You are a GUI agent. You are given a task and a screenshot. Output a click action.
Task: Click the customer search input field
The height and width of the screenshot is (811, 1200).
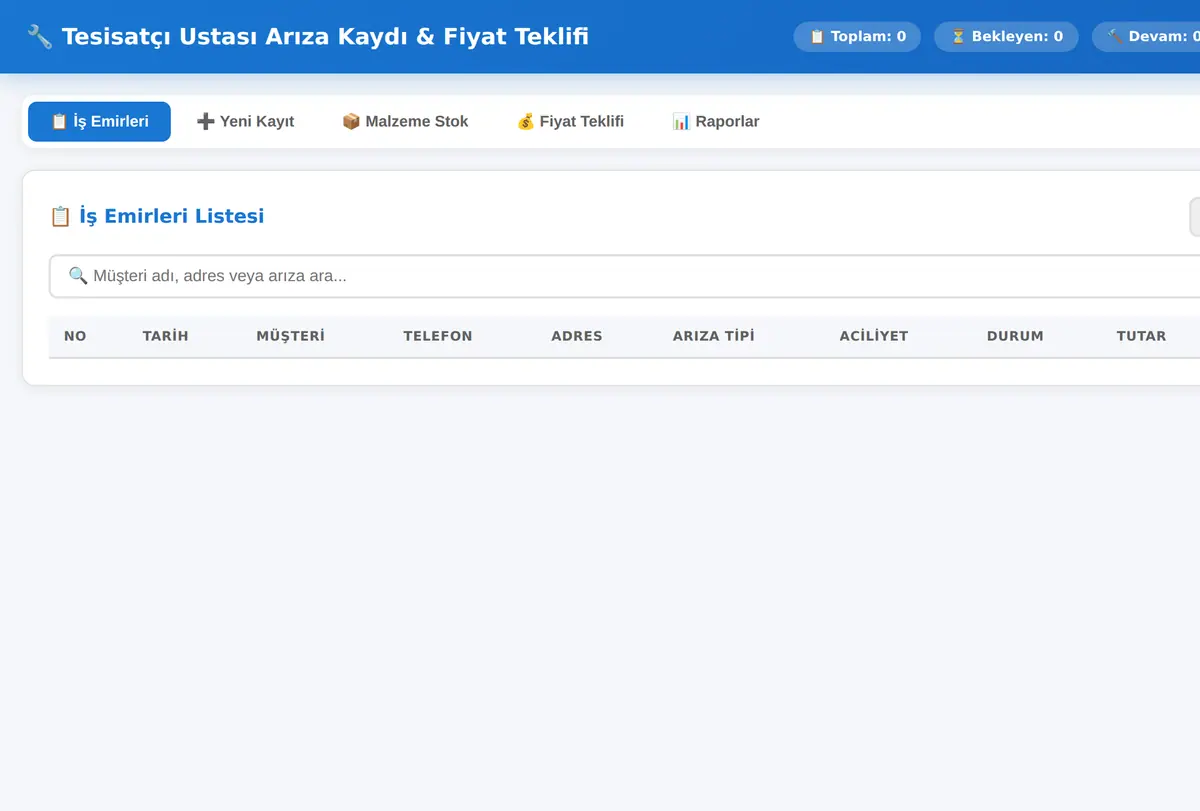coord(625,276)
